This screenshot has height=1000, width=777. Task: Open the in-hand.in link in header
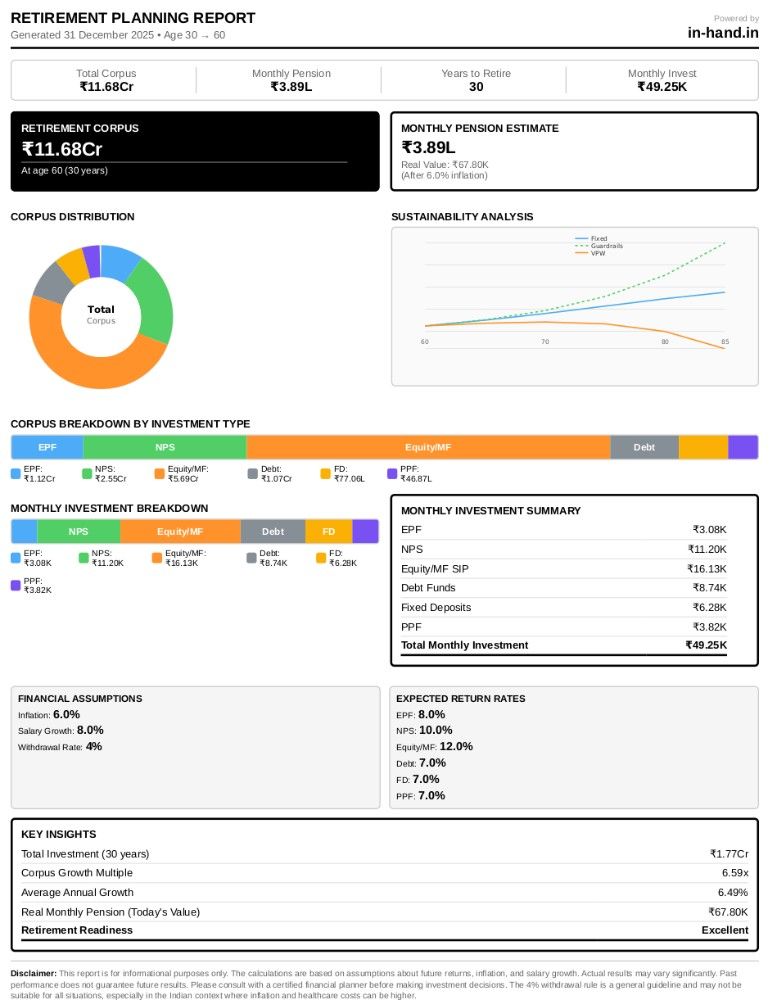click(723, 33)
